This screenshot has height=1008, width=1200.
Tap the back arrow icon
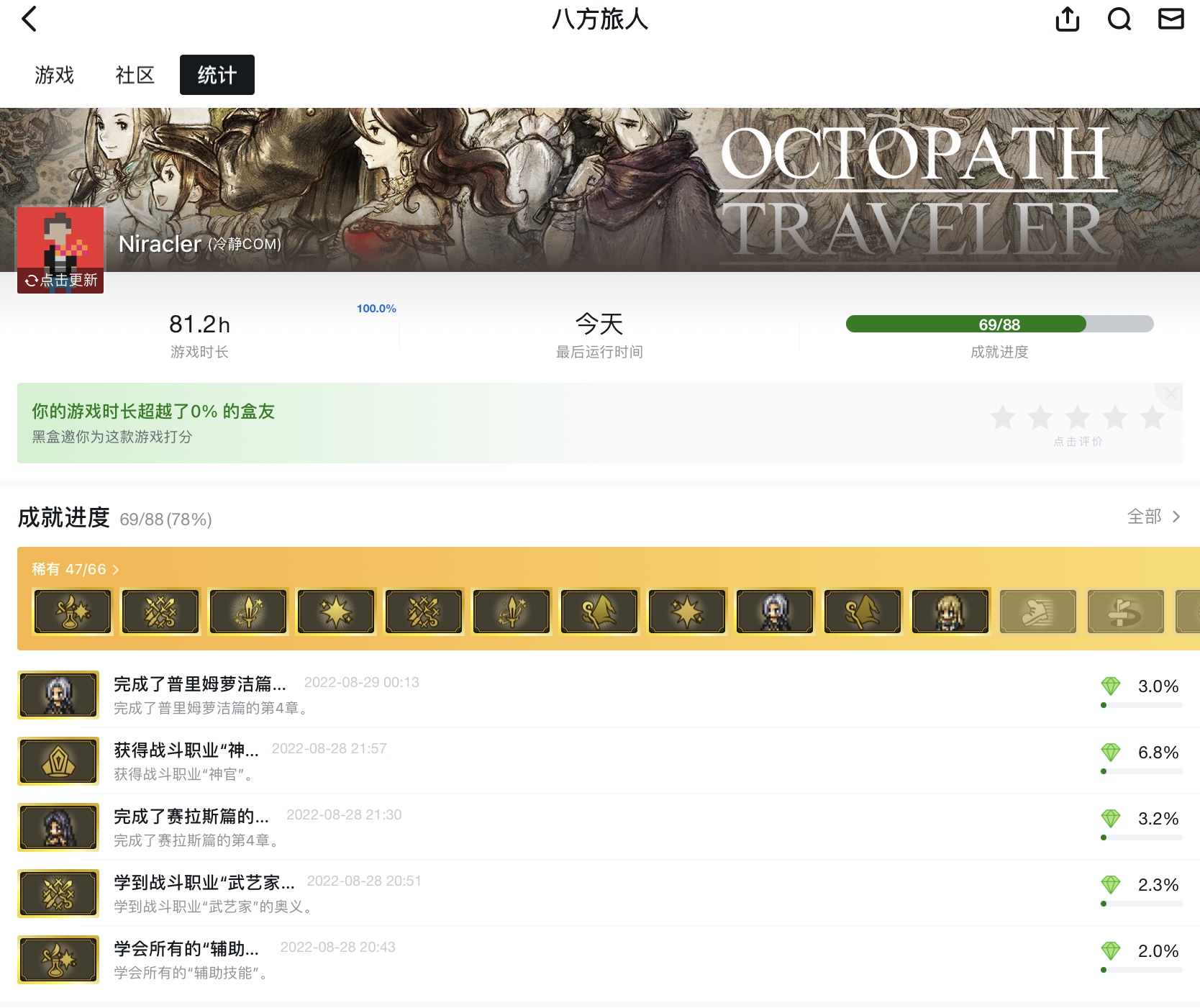pos(29,19)
